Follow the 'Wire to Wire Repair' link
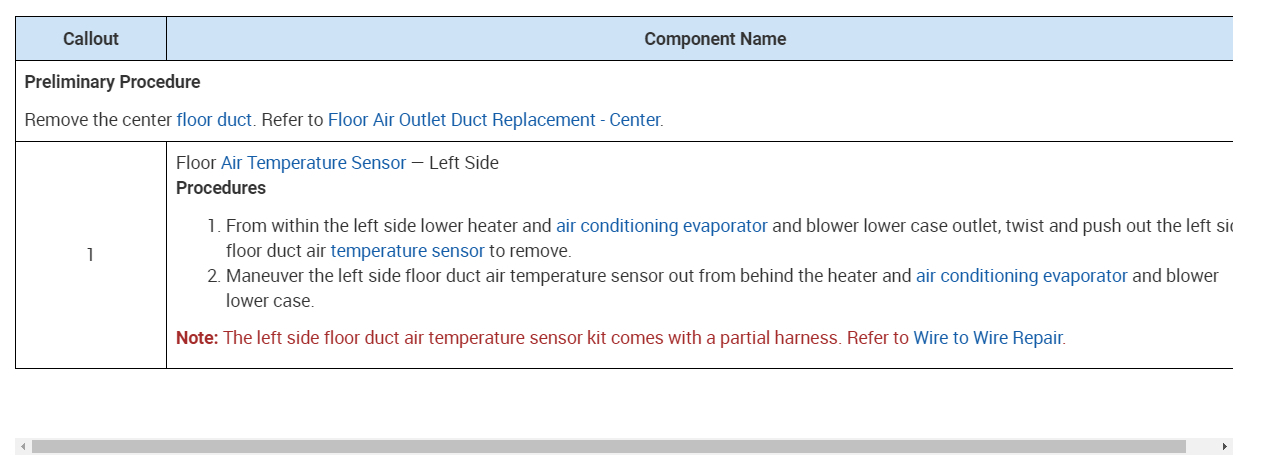This screenshot has height=475, width=1266. coord(987,338)
